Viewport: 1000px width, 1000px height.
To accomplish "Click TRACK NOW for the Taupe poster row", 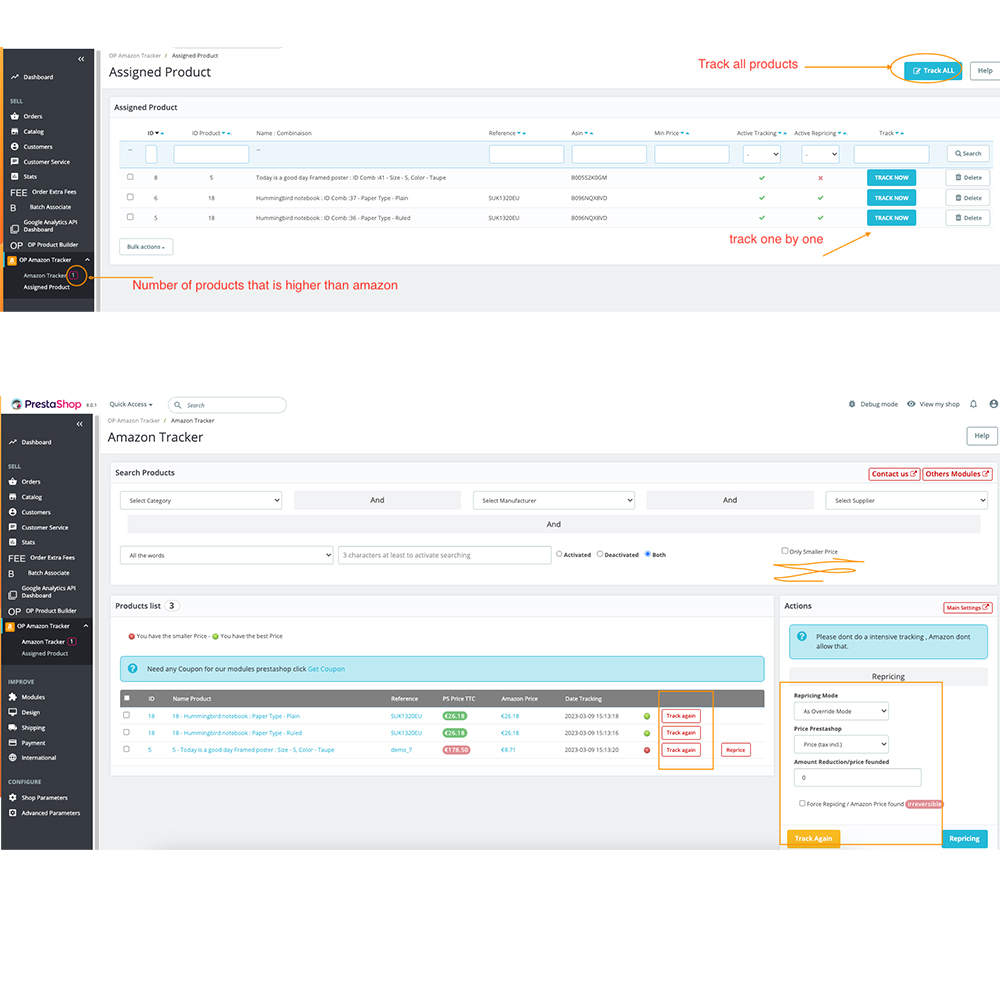I will pos(891,178).
